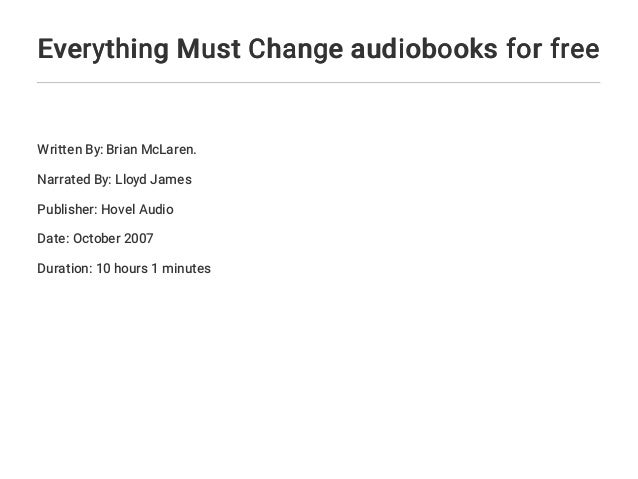Screen dimensions: 638x479
Task: Click the '10 hours 1 minutes' duration value
Action: pyautogui.click(x=153, y=269)
